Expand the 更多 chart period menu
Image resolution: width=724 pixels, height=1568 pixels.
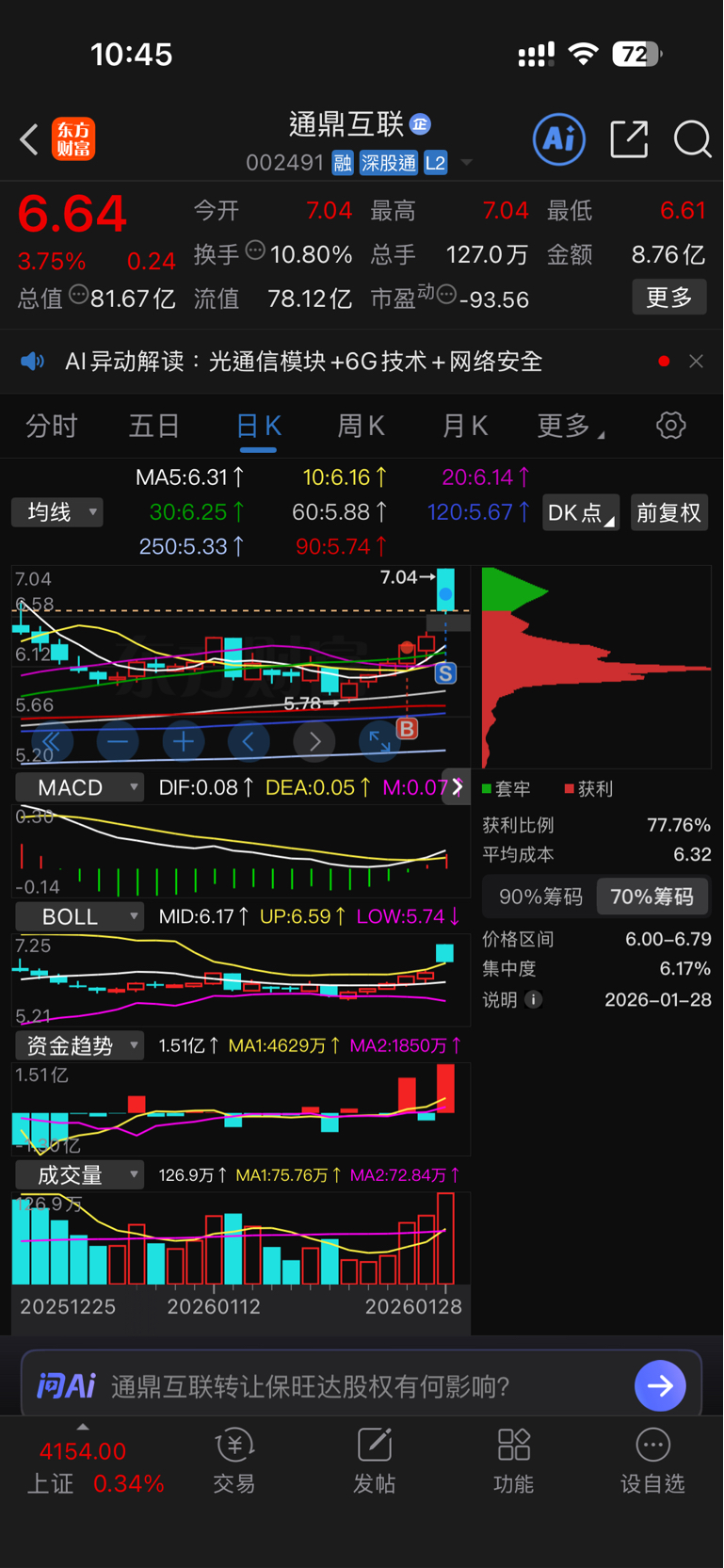click(x=571, y=426)
